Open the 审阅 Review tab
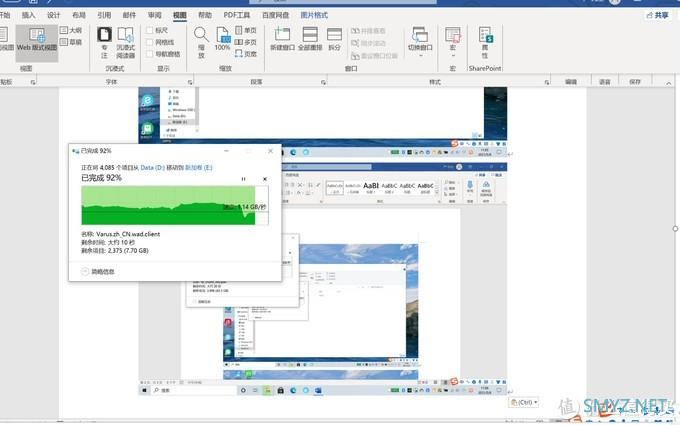Image resolution: width=680 pixels, height=425 pixels. click(x=154, y=15)
